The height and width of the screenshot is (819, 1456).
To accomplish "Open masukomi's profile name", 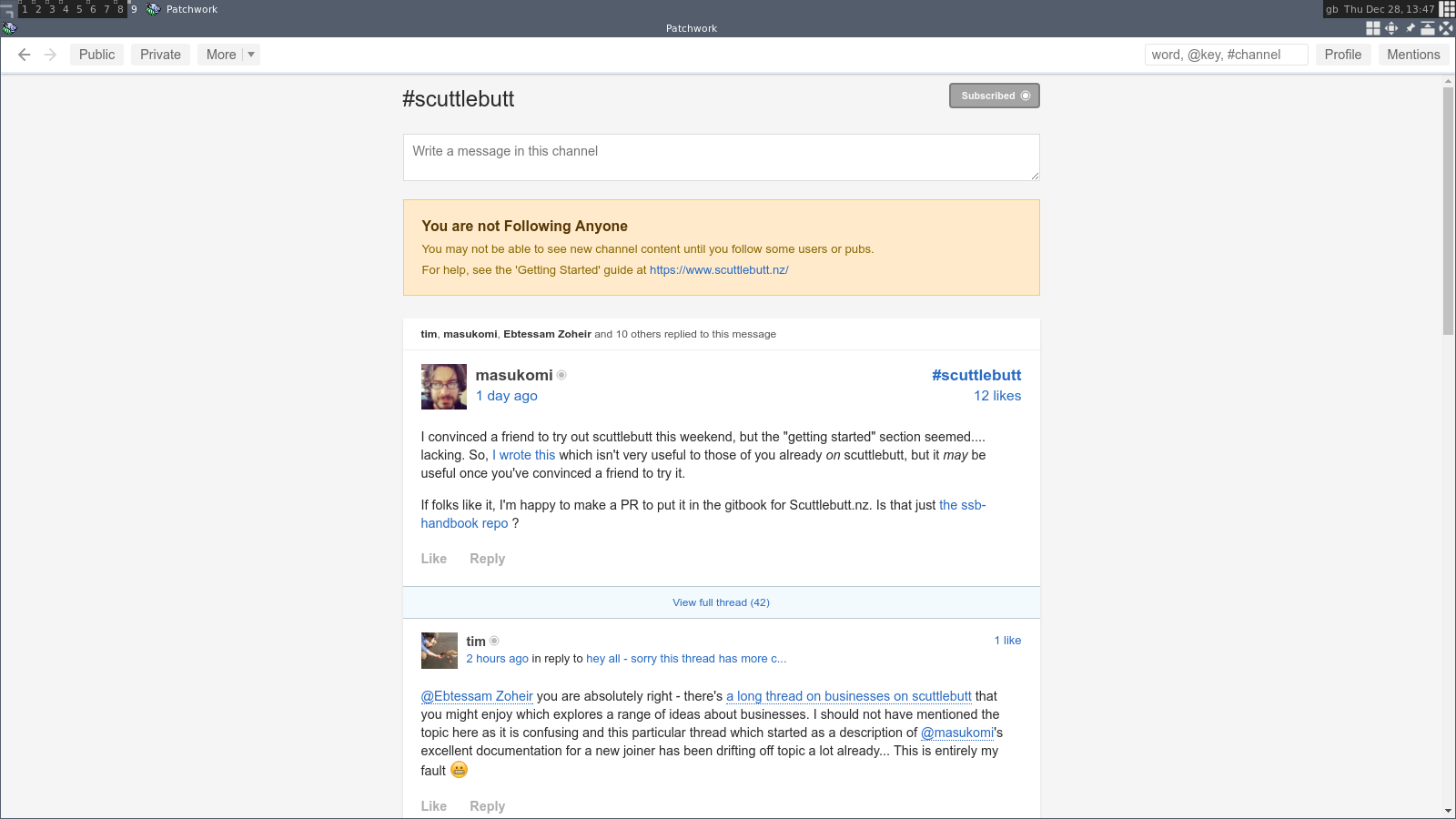I will pyautogui.click(x=513, y=375).
